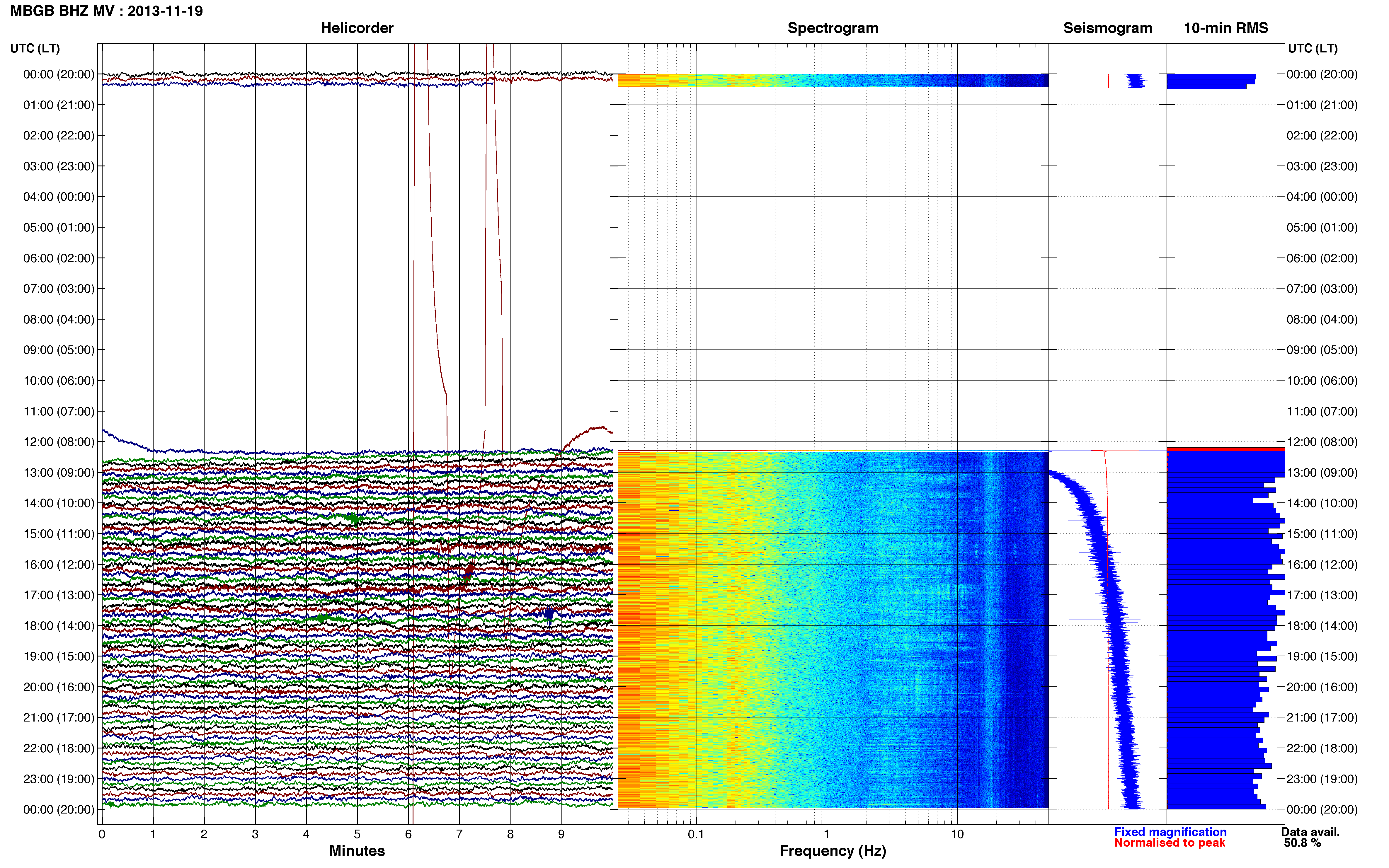Image resolution: width=1389 pixels, height=868 pixels.
Task: Click the bottom-right '00:00 (20:00)' time label
Action: coord(1322,809)
